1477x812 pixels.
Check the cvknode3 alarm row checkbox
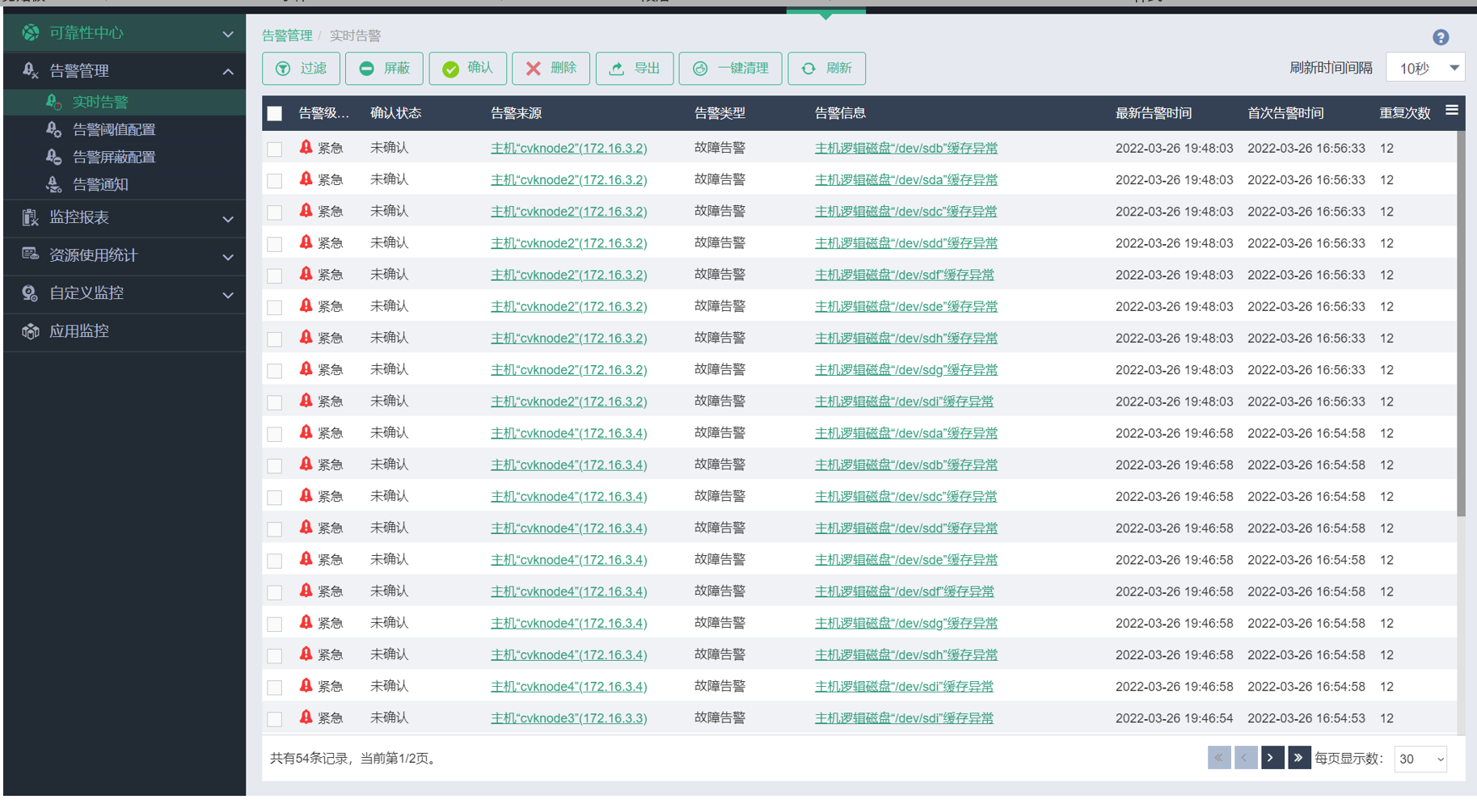[x=275, y=718]
